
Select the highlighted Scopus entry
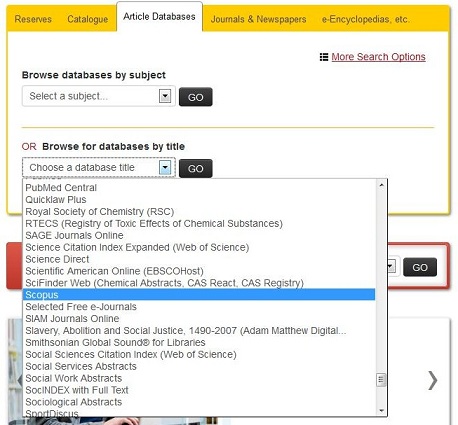click(x=199, y=295)
